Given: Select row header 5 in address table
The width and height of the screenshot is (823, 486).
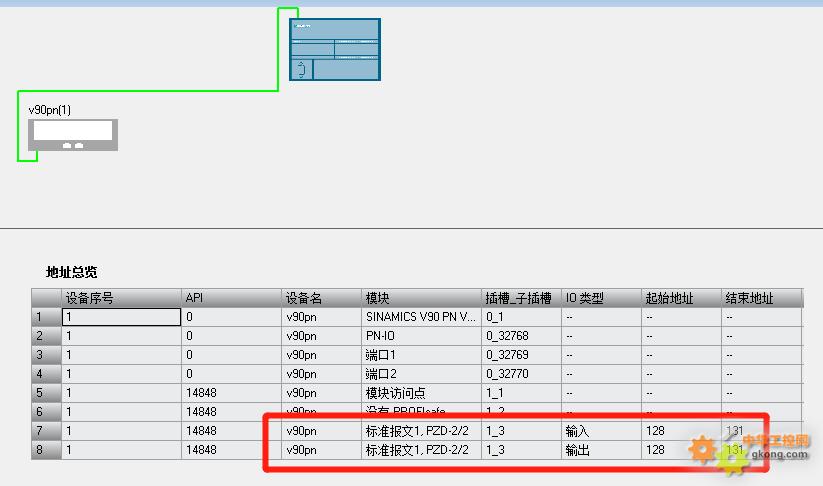Looking at the screenshot, I should (47, 393).
